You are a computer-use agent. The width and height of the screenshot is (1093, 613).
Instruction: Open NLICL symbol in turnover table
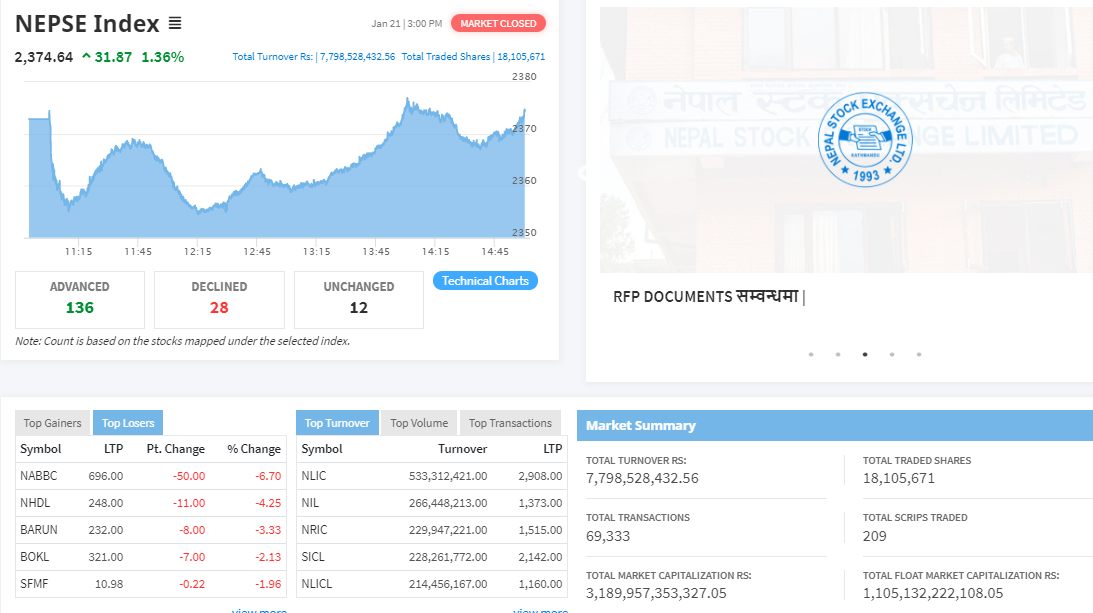click(x=316, y=584)
